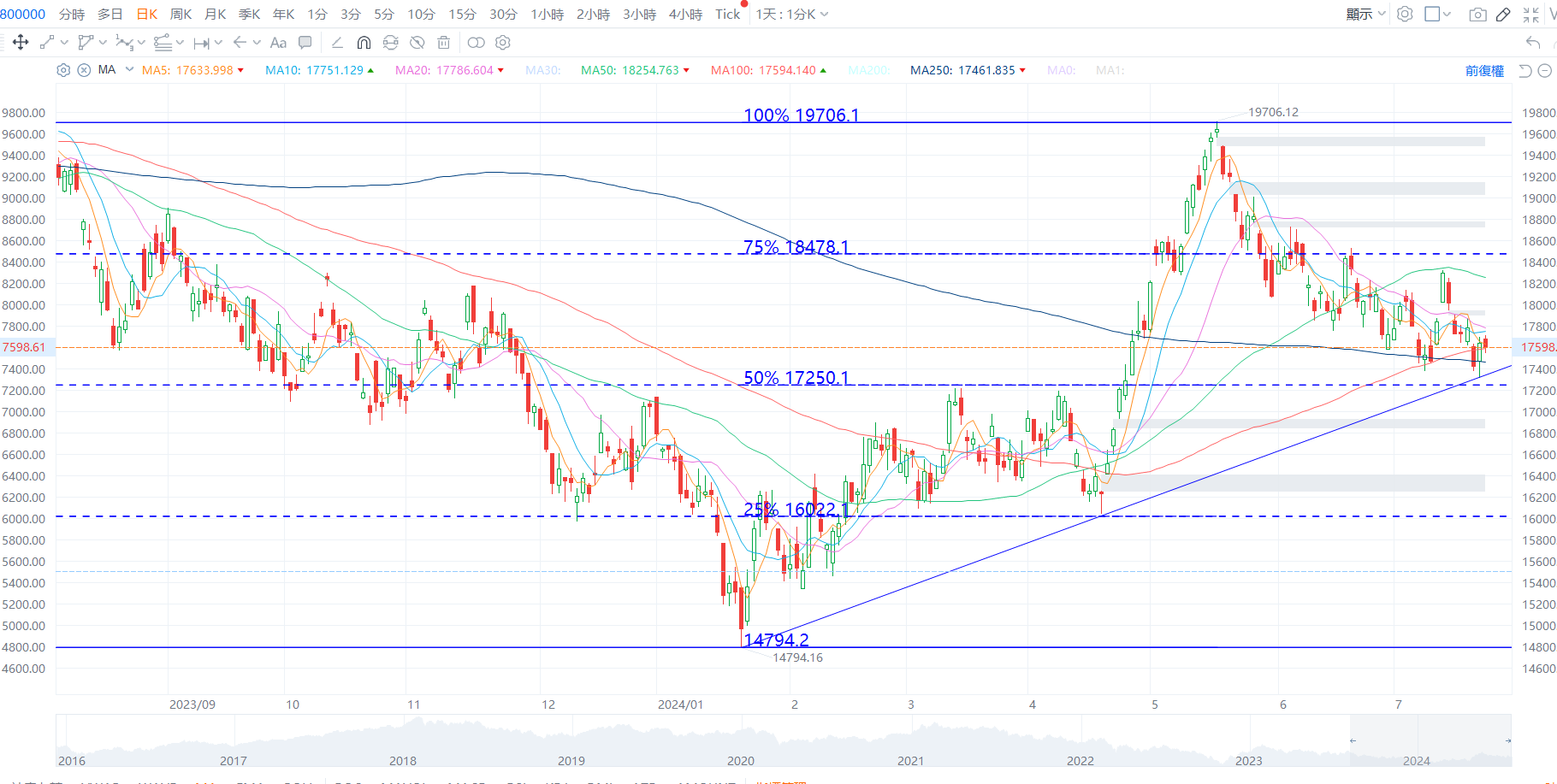
Task: Select the 4小時 interval
Action: 685,14
